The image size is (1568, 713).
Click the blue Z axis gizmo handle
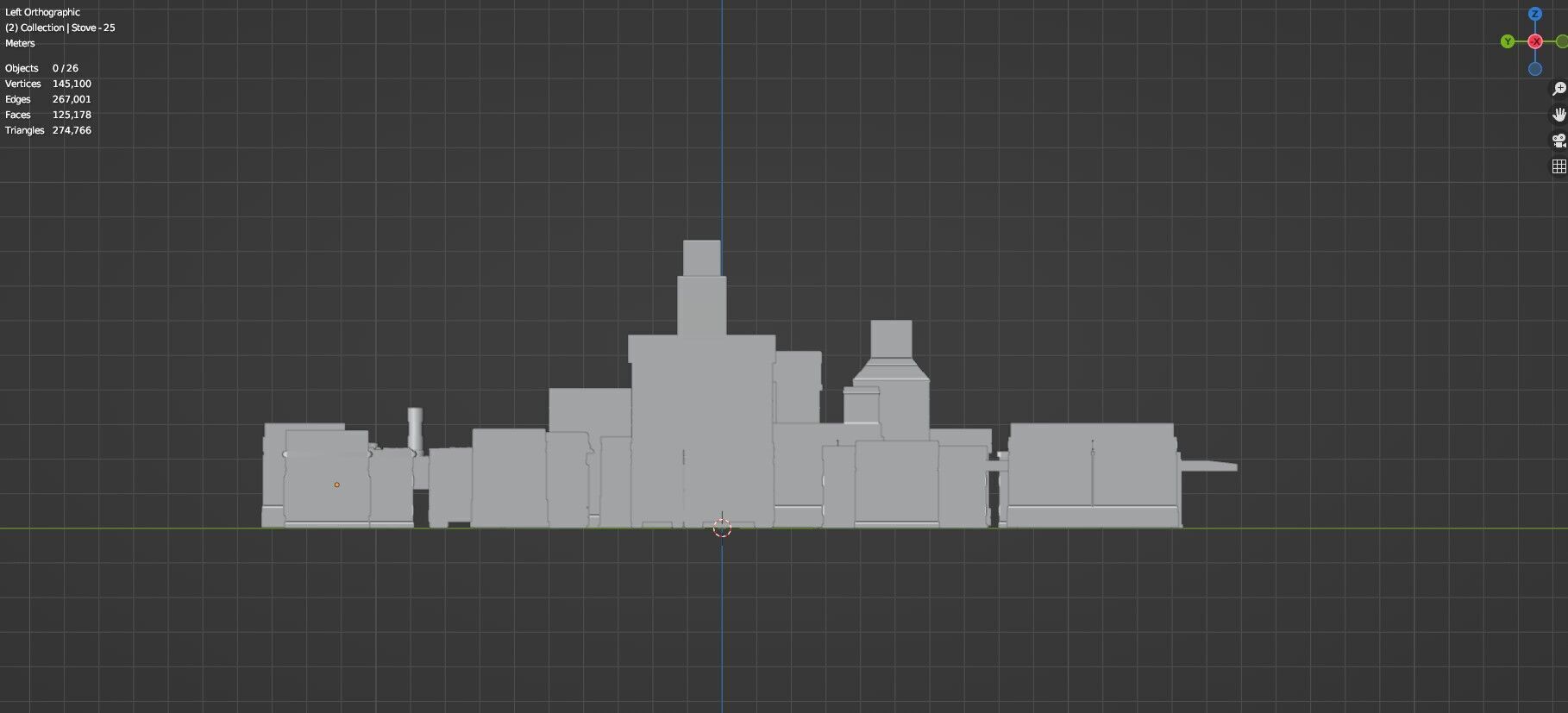[1534, 14]
